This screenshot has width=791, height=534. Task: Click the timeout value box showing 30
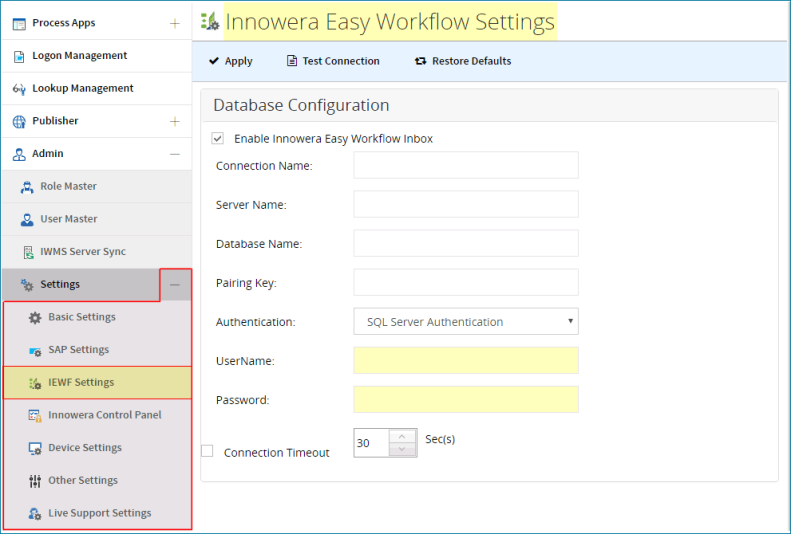[371, 443]
